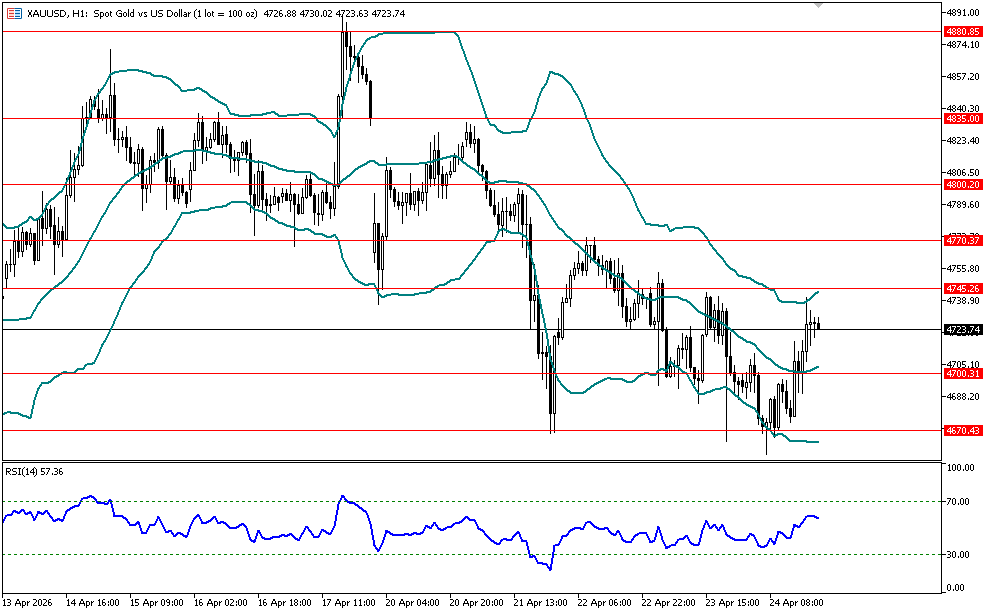Click the 17 Apr 11:00 time axis label
994x614 pixels.
coord(349,603)
